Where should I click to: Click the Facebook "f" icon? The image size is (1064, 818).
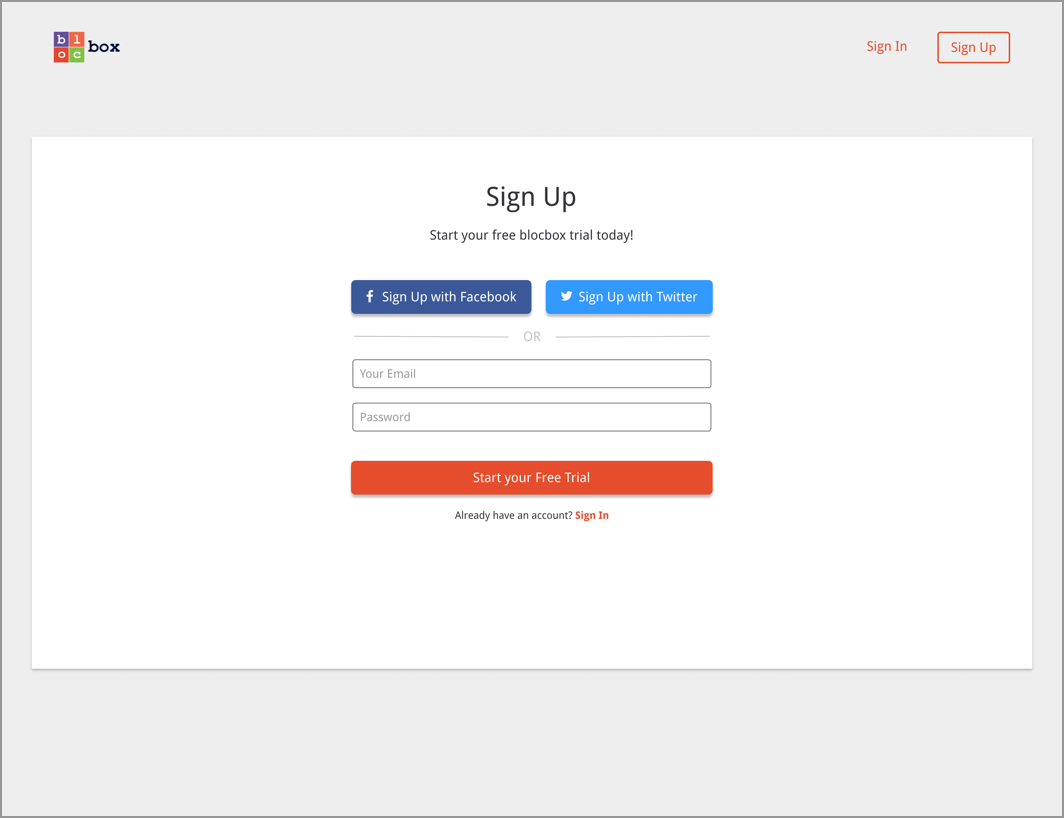(x=370, y=296)
